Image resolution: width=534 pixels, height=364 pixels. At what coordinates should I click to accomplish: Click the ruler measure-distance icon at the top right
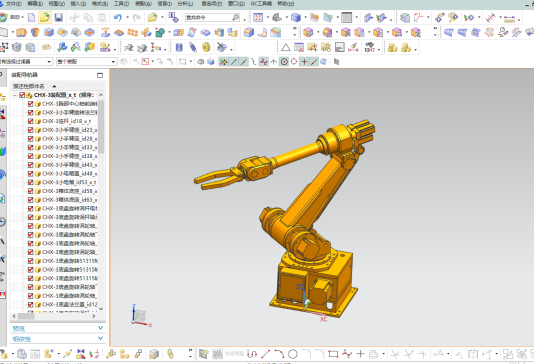pyautogui.click(x=509, y=18)
